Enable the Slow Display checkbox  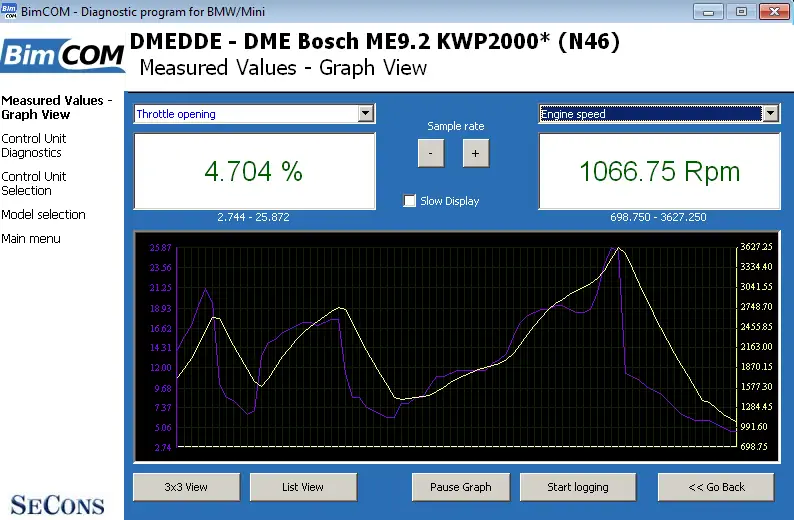(409, 201)
